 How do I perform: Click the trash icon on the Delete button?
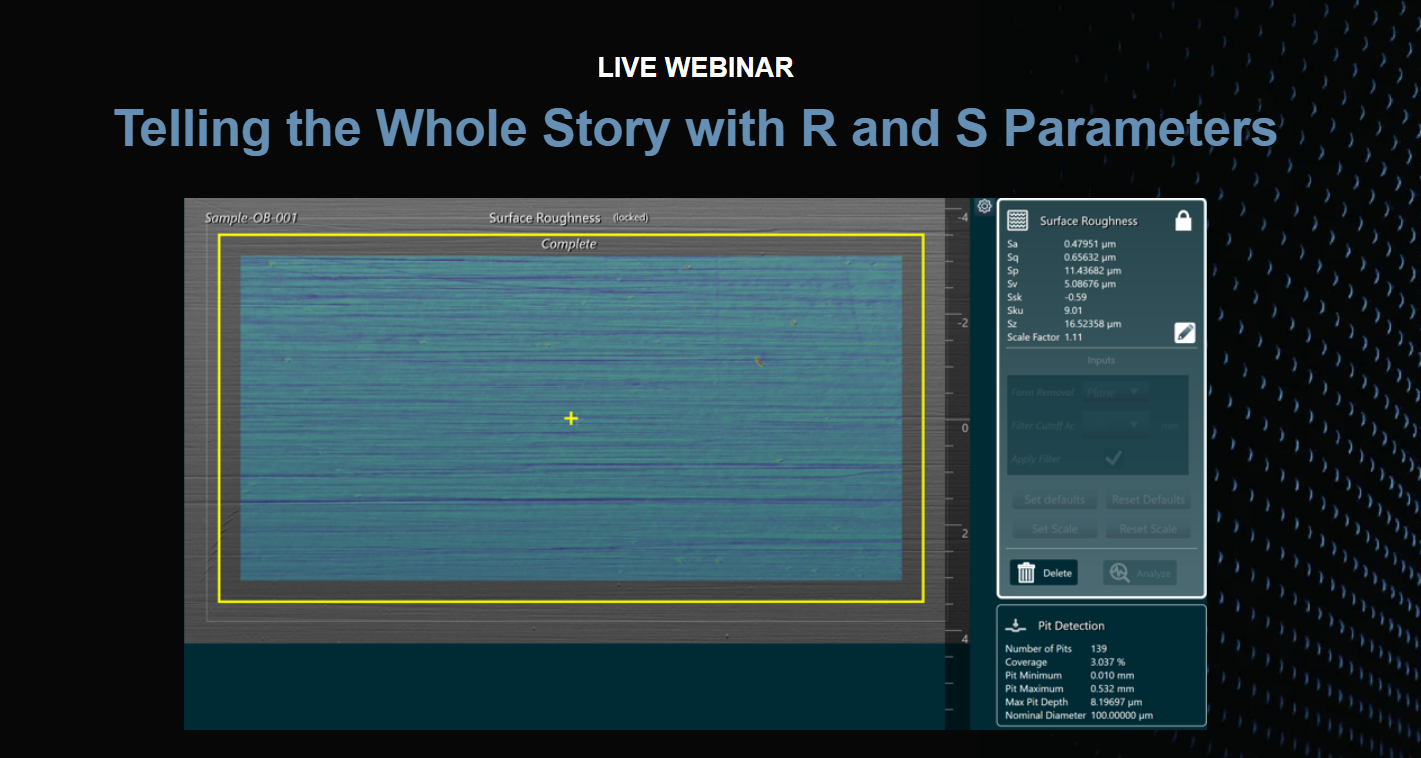pyautogui.click(x=1024, y=572)
